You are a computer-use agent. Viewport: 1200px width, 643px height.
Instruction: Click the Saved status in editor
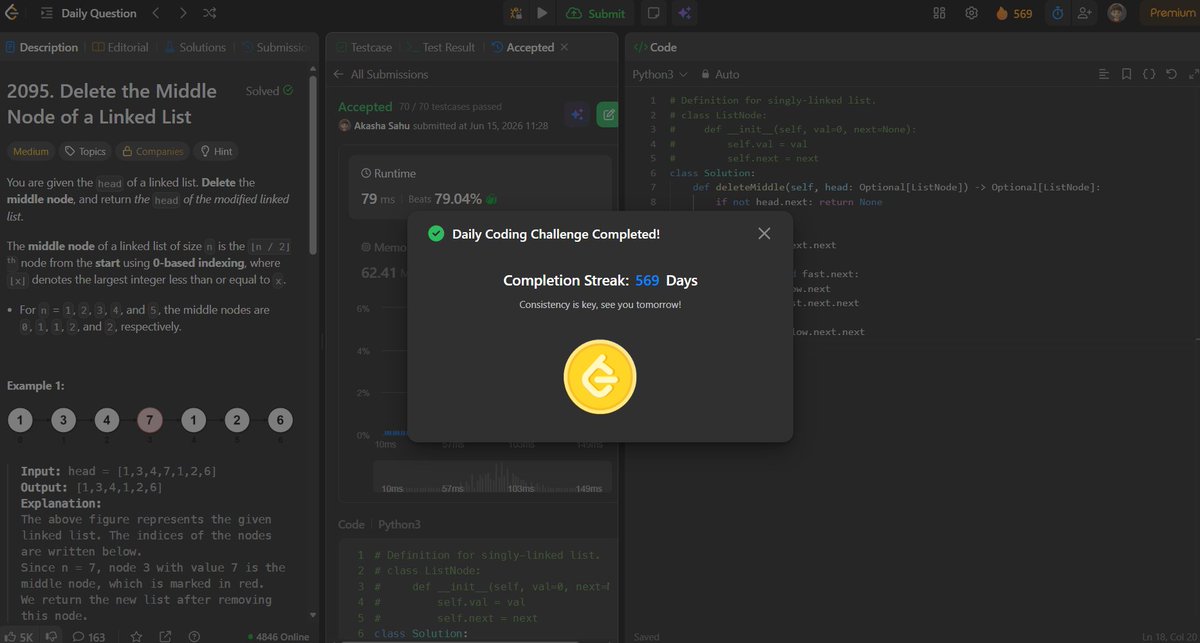coord(646,636)
